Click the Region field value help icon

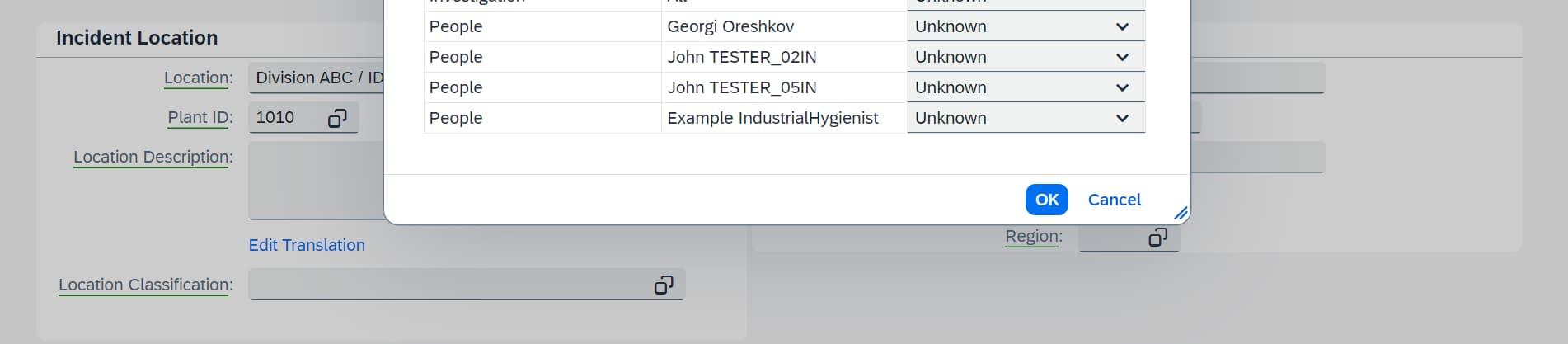click(1157, 238)
